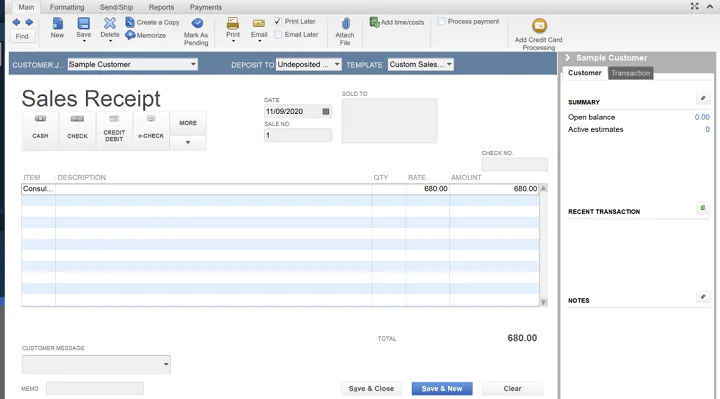Select Customer side tab
The image size is (720, 399).
click(x=585, y=73)
